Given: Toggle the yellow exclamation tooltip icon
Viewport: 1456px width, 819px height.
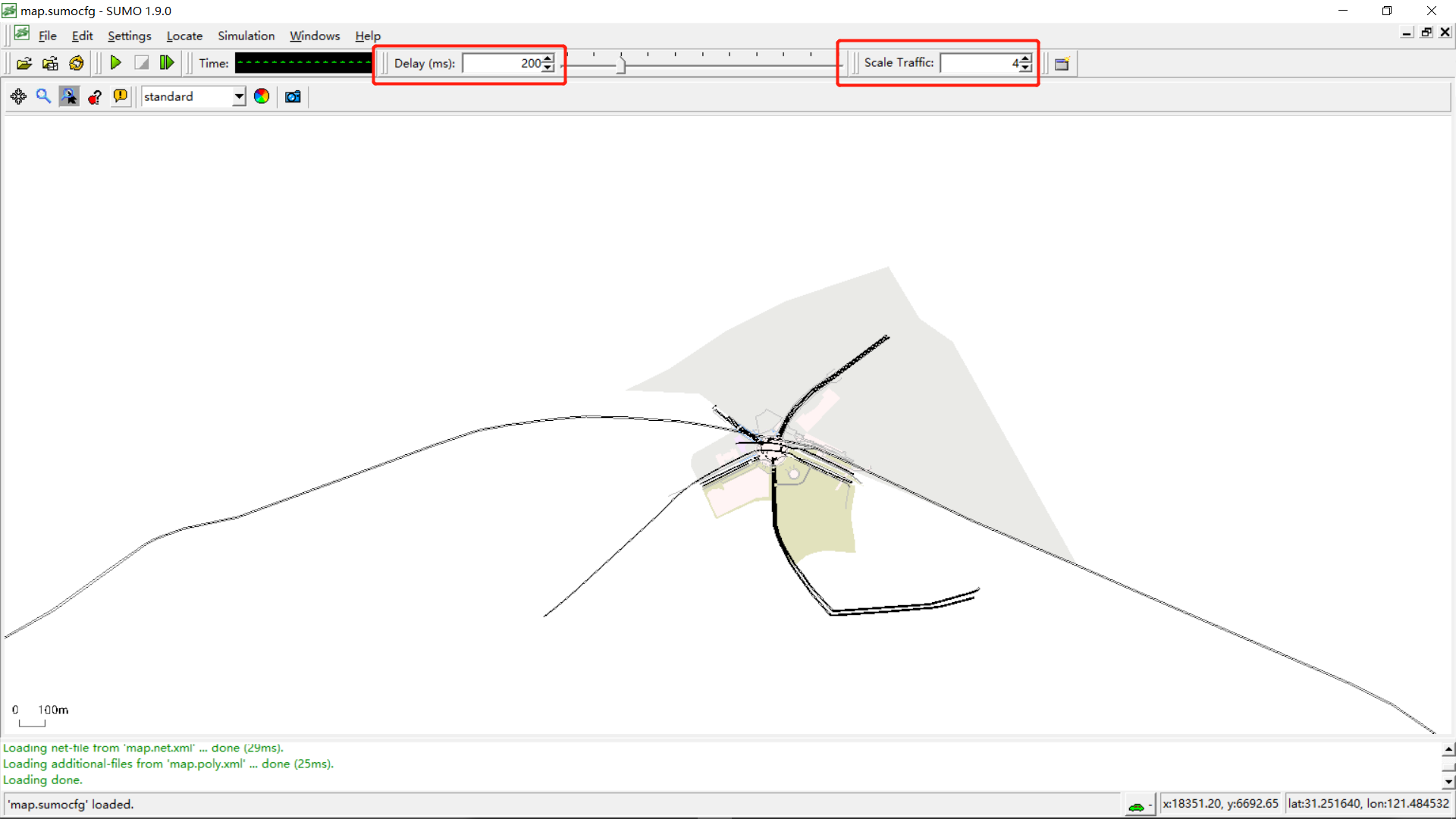Looking at the screenshot, I should pos(120,96).
